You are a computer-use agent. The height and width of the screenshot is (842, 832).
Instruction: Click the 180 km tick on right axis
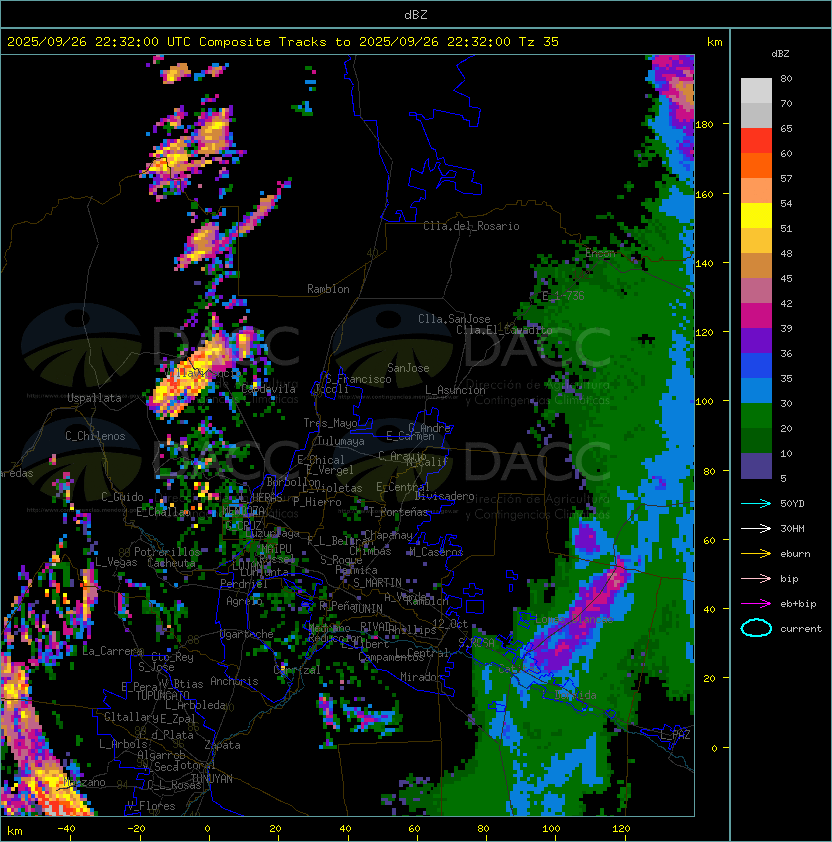(704, 125)
